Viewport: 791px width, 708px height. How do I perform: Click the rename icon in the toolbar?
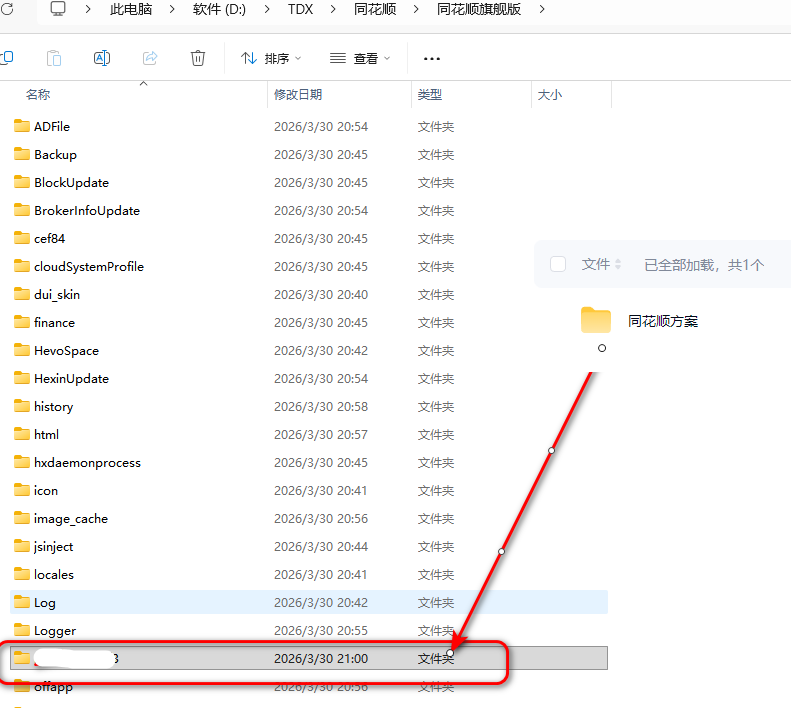coord(102,58)
